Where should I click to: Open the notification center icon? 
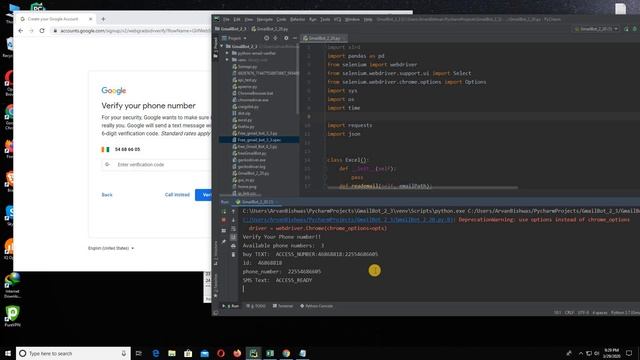[x=629, y=353]
